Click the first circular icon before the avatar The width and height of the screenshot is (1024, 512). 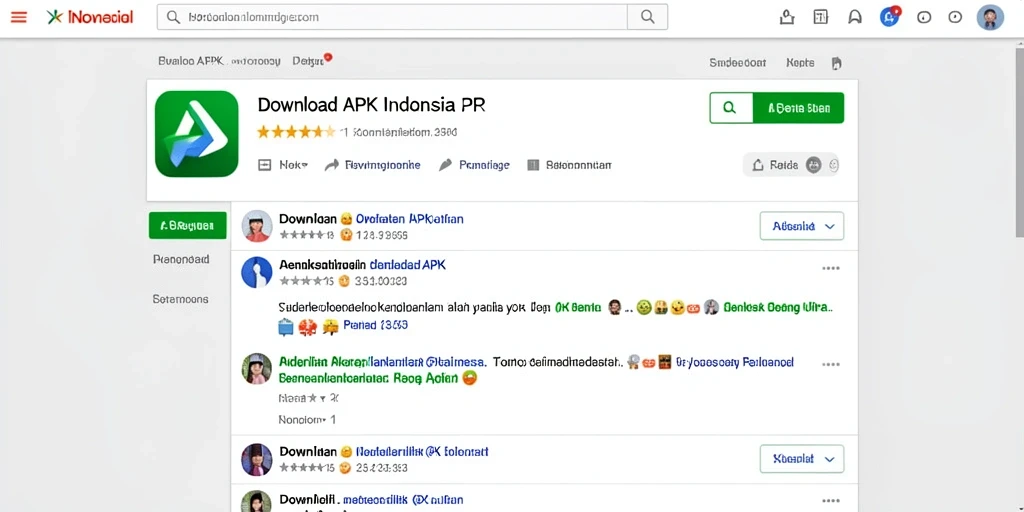click(x=923, y=18)
